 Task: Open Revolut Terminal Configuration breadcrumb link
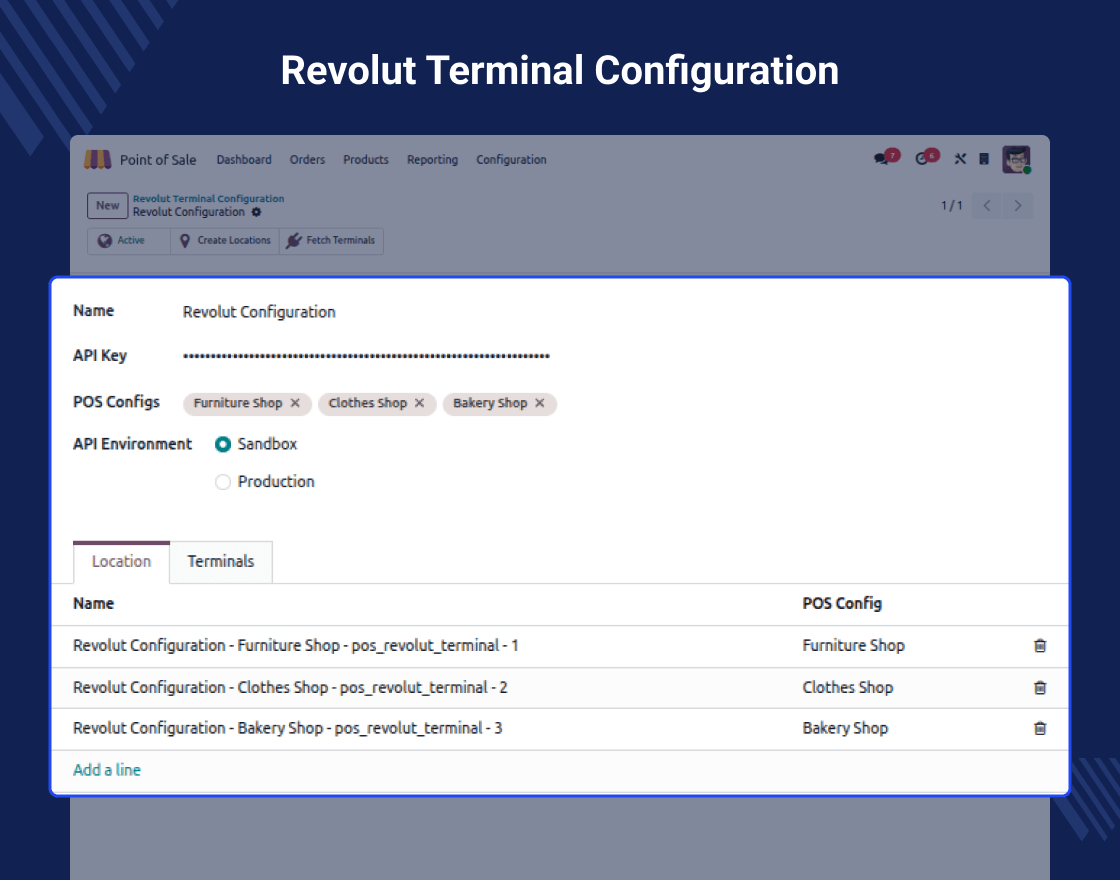coord(209,199)
